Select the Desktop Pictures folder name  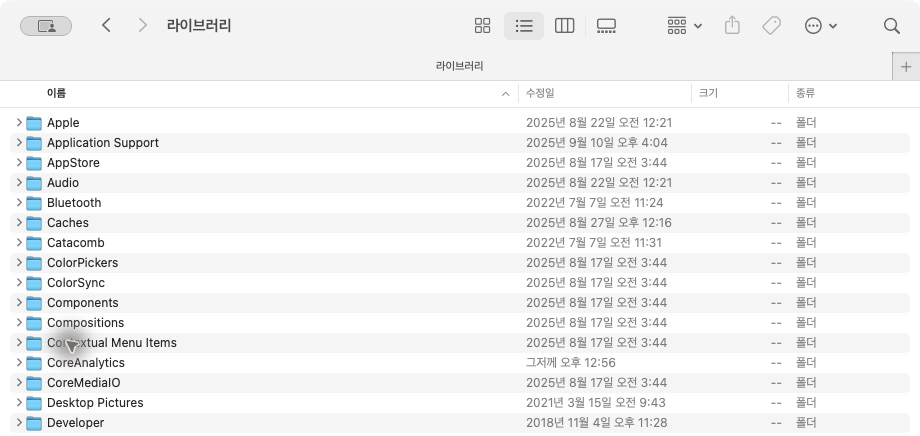click(x=95, y=403)
